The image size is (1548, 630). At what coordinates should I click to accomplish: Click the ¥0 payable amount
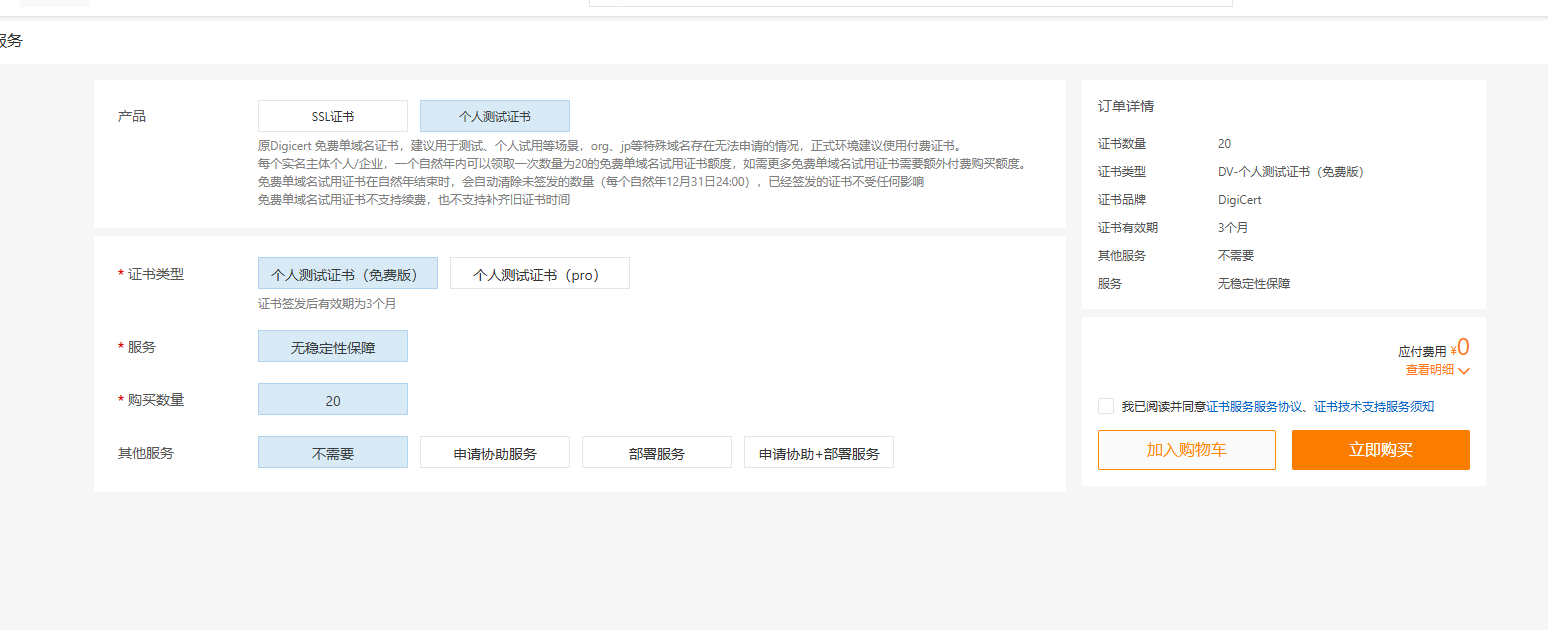pos(1460,348)
